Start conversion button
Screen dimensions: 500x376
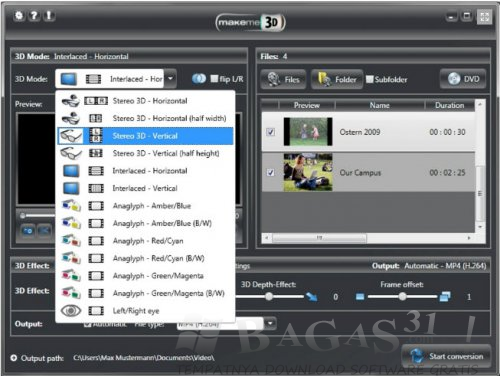446,356
